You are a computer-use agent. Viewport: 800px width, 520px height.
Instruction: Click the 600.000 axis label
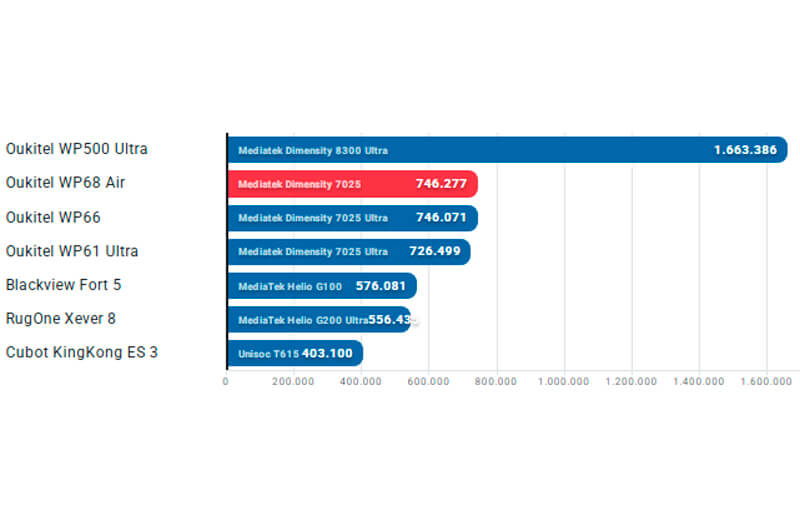click(x=428, y=381)
